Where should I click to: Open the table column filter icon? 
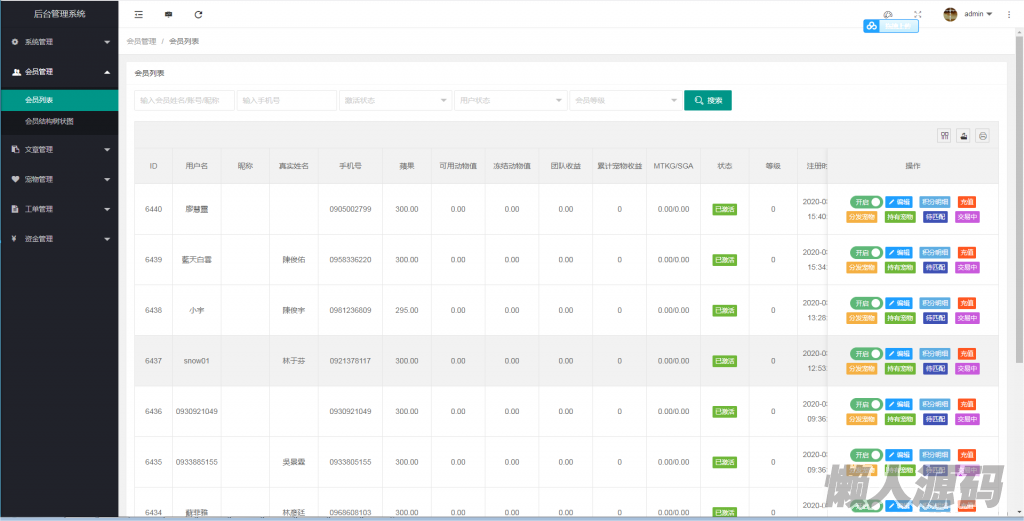coord(944,135)
